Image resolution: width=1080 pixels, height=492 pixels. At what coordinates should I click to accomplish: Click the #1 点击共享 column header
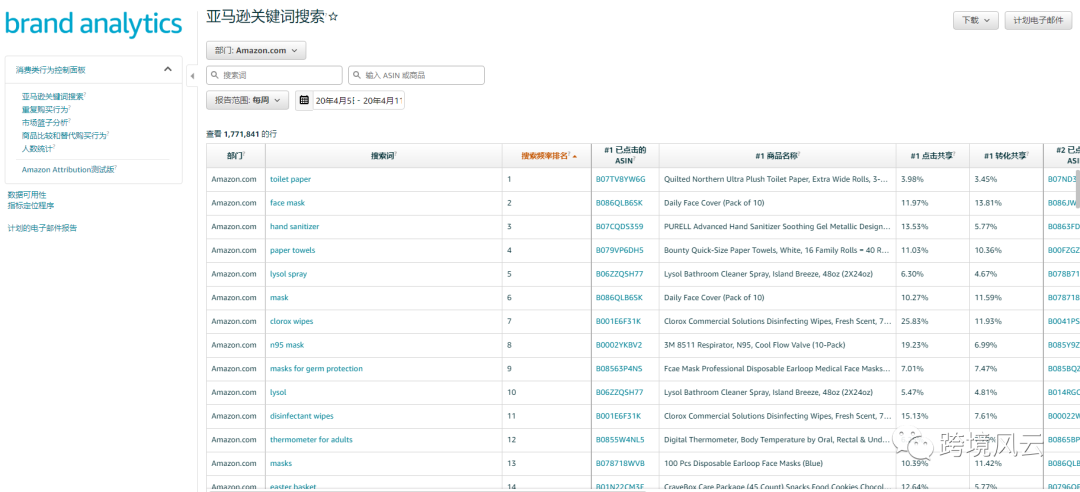coord(932,156)
